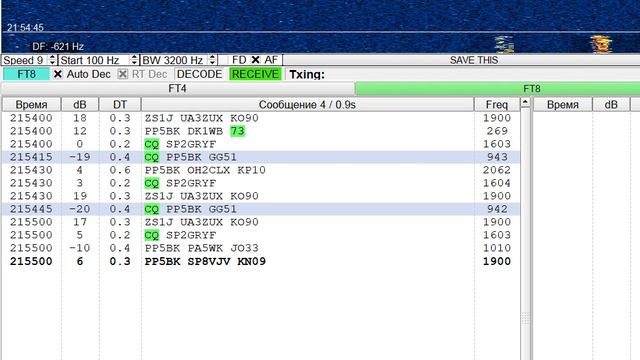Toggle the AF checkbox
This screenshot has height=360, width=640.
coord(256,60)
